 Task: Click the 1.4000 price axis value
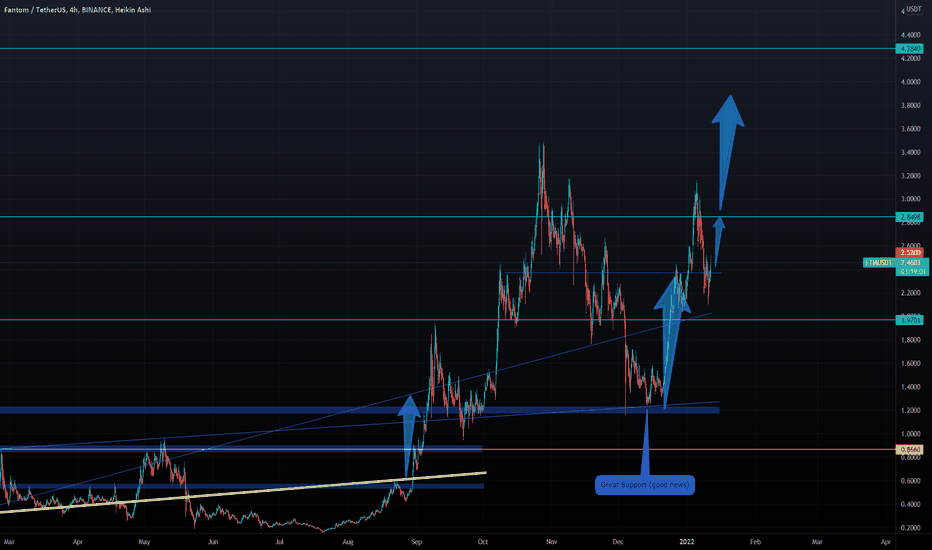click(911, 387)
